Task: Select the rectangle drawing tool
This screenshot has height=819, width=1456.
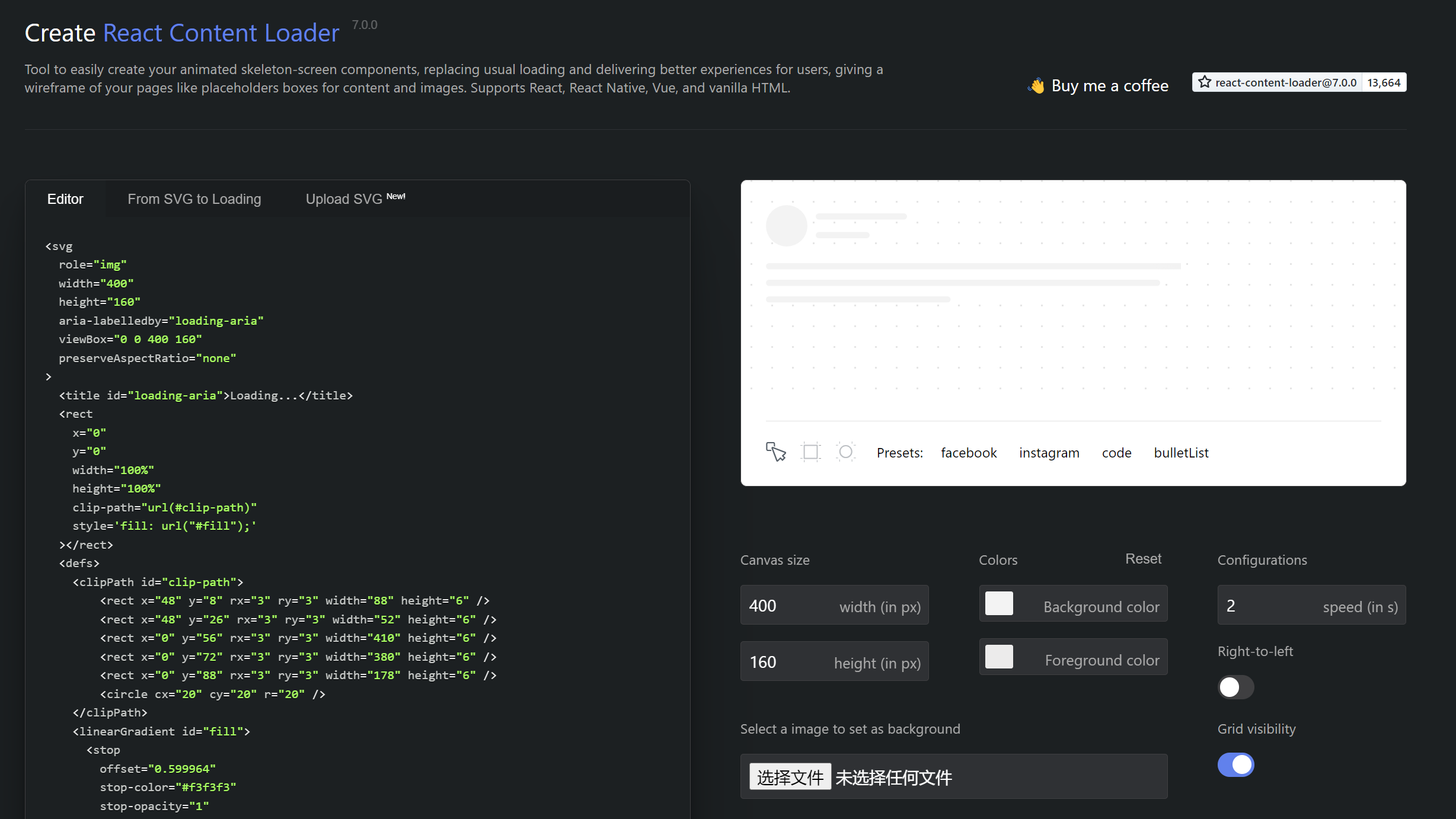Action: [811, 452]
